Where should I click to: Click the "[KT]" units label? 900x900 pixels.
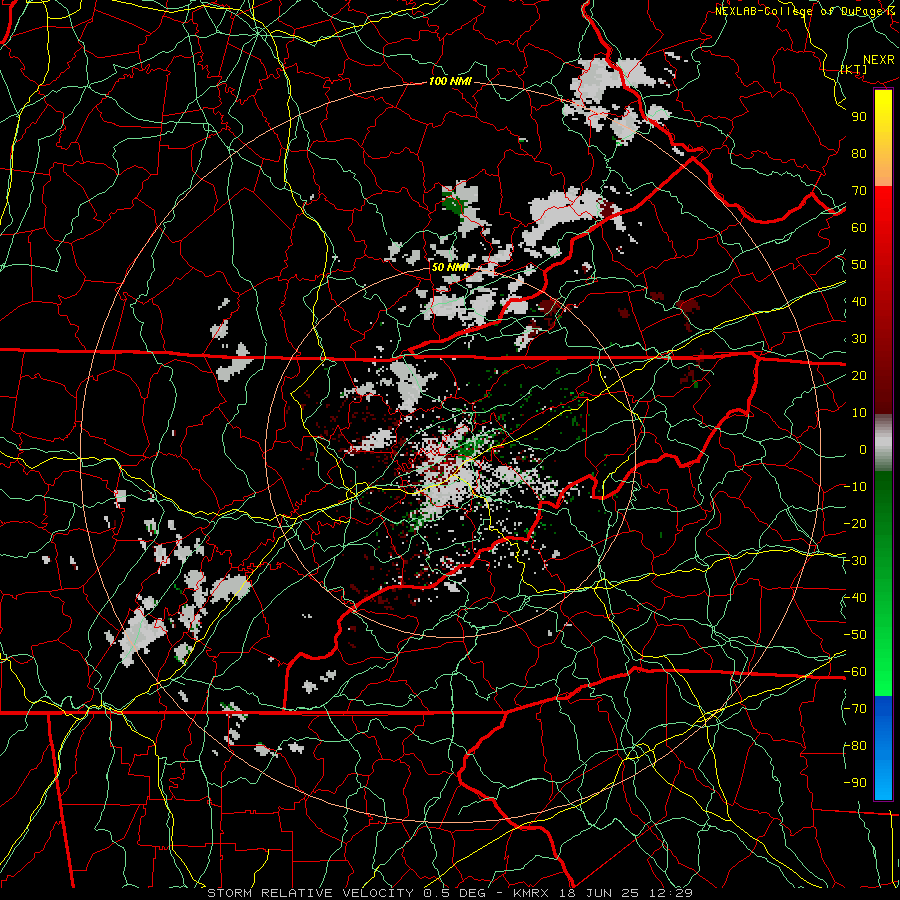click(854, 69)
